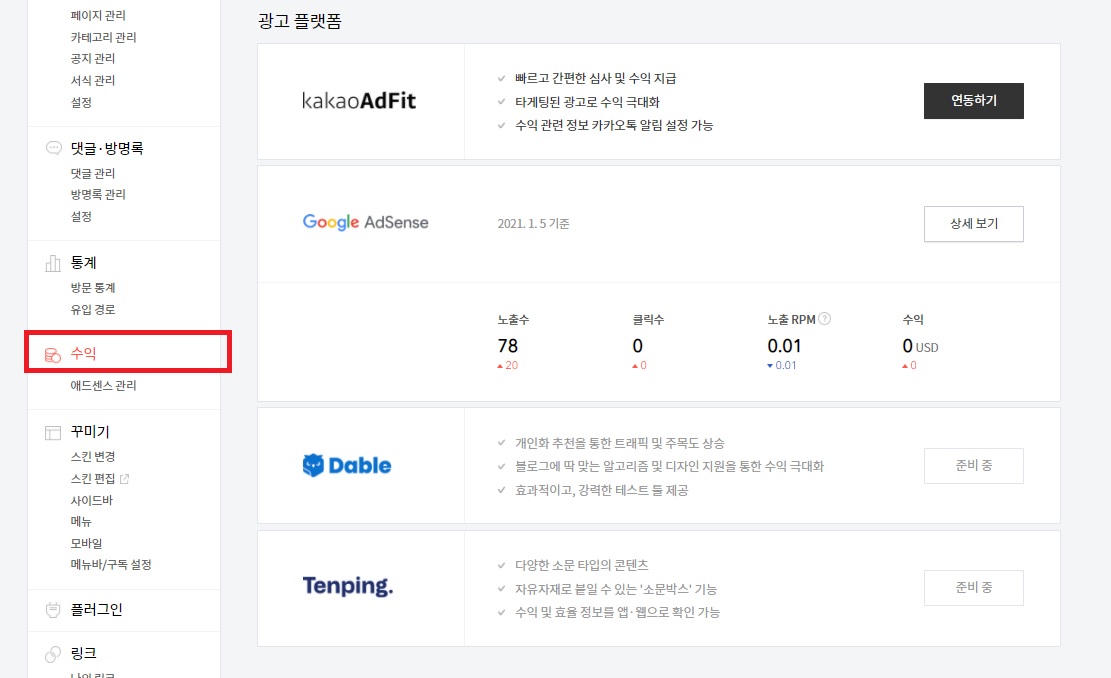Click the 클릭수 label
1111x678 pixels.
[648, 320]
